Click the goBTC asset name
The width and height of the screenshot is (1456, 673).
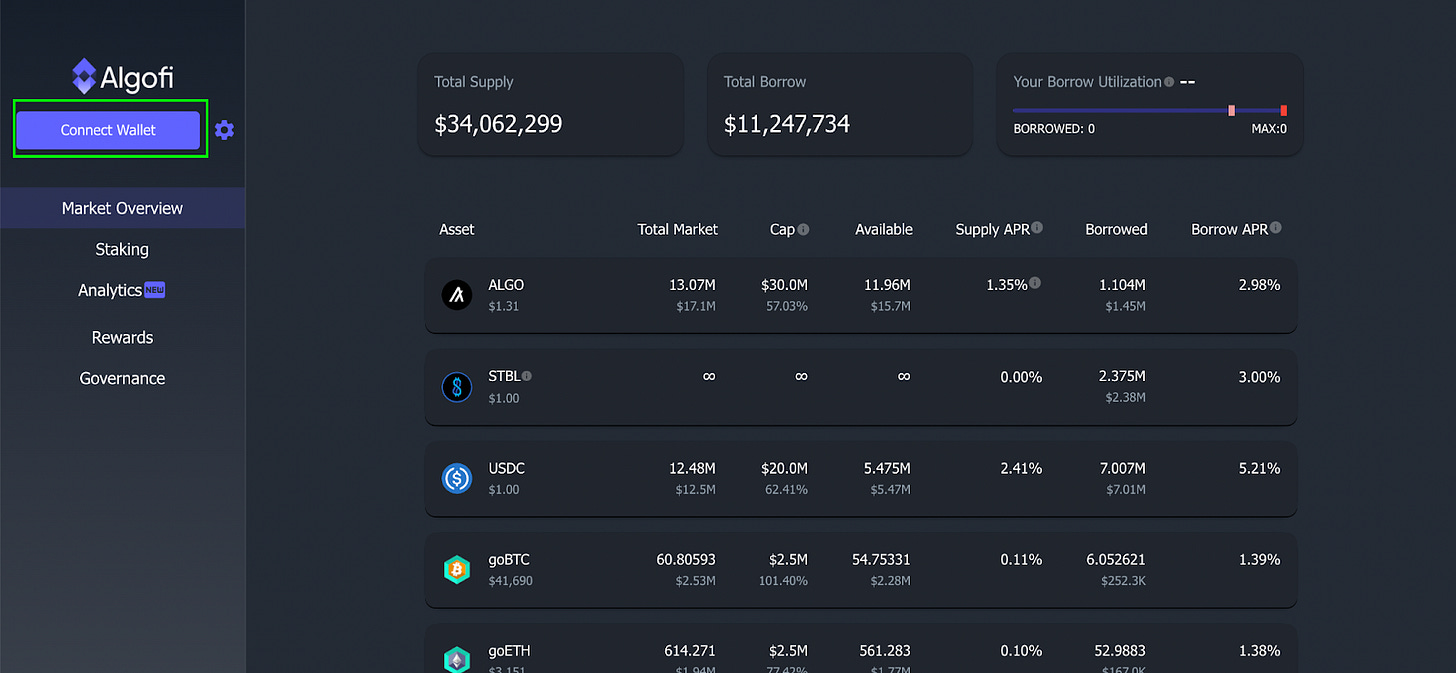click(509, 560)
